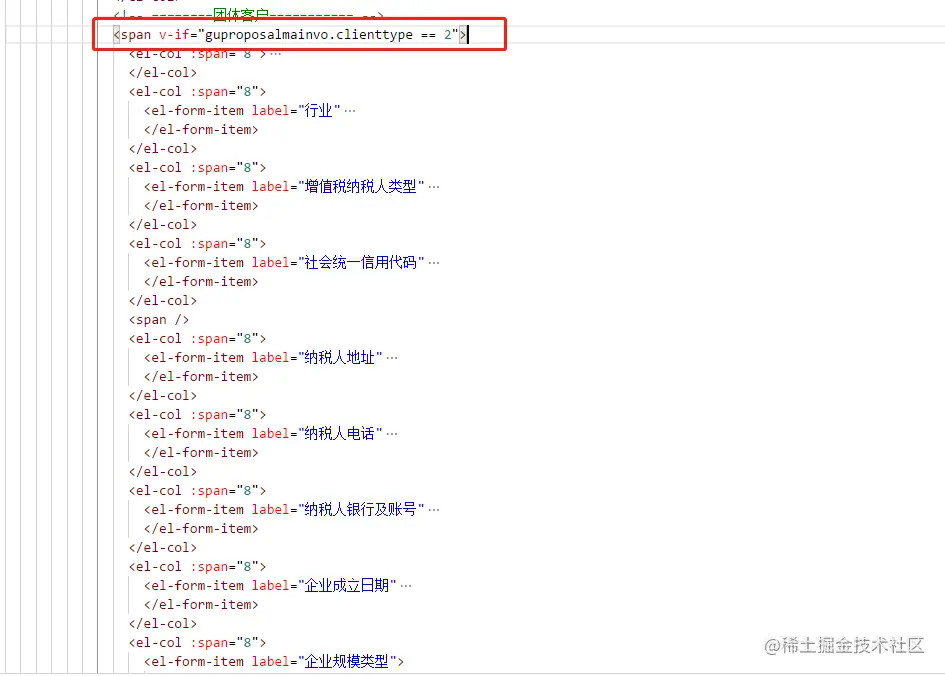Expand the folded block after '纳税人电话'
945x676 pixels.
point(390,433)
